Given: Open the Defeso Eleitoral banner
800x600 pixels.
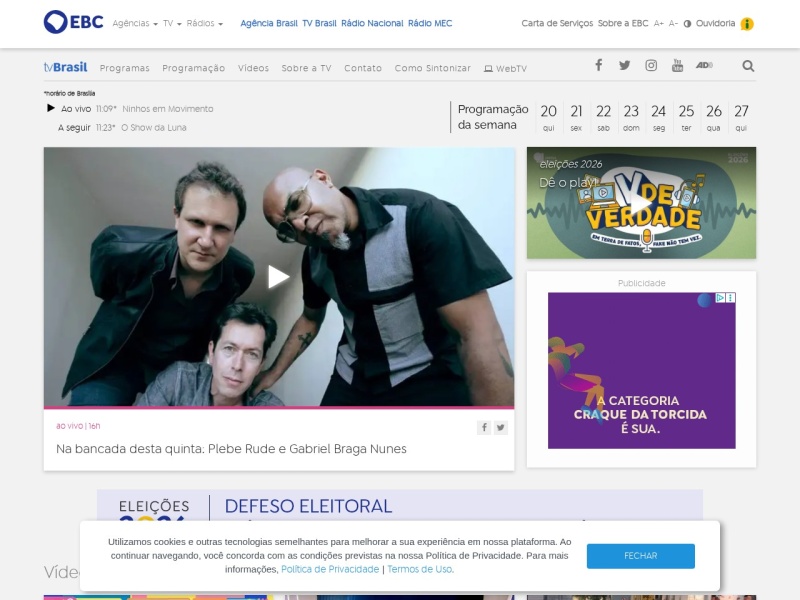Looking at the screenshot, I should click(x=399, y=506).
